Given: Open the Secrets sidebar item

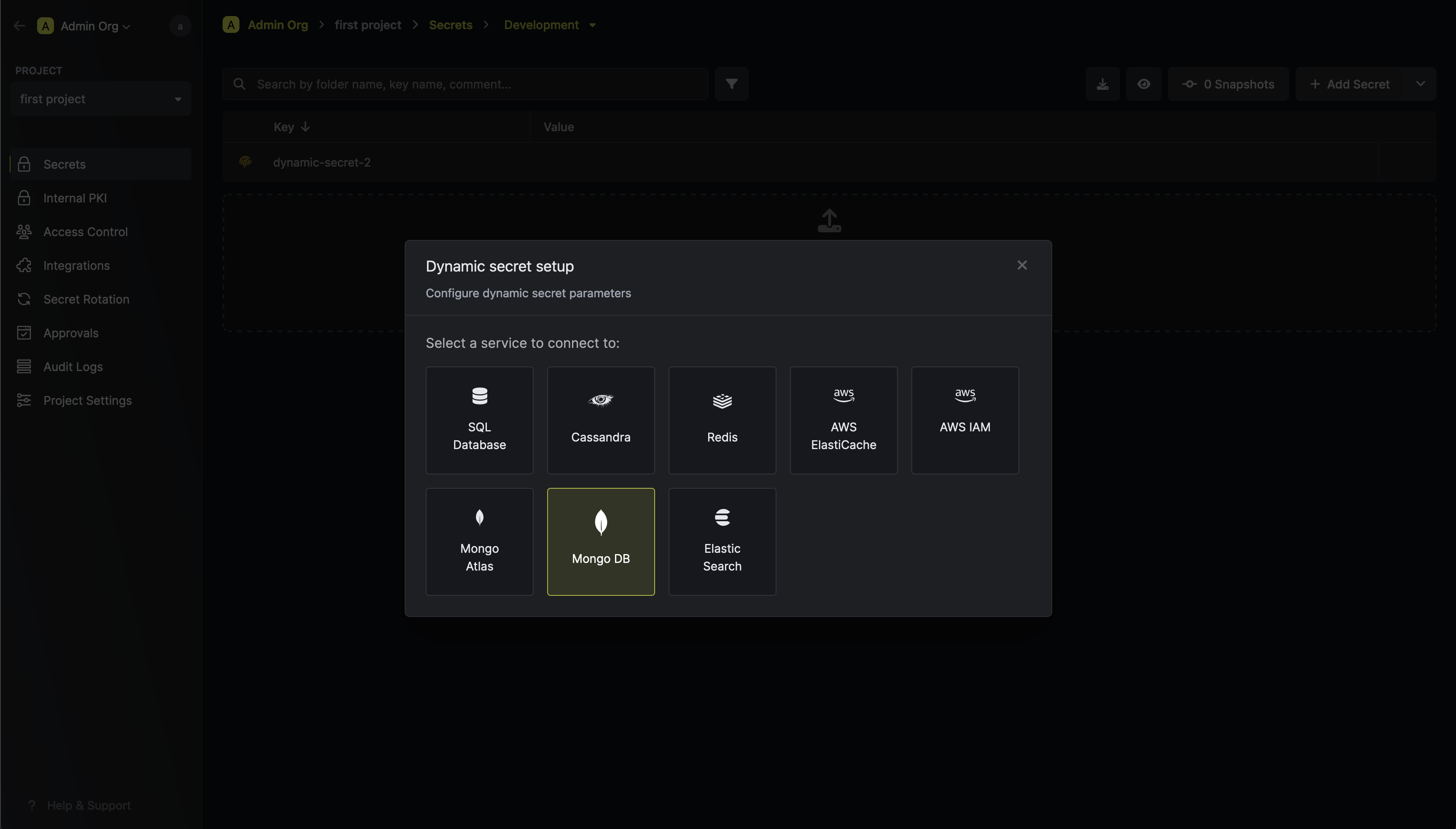Looking at the screenshot, I should click(101, 164).
